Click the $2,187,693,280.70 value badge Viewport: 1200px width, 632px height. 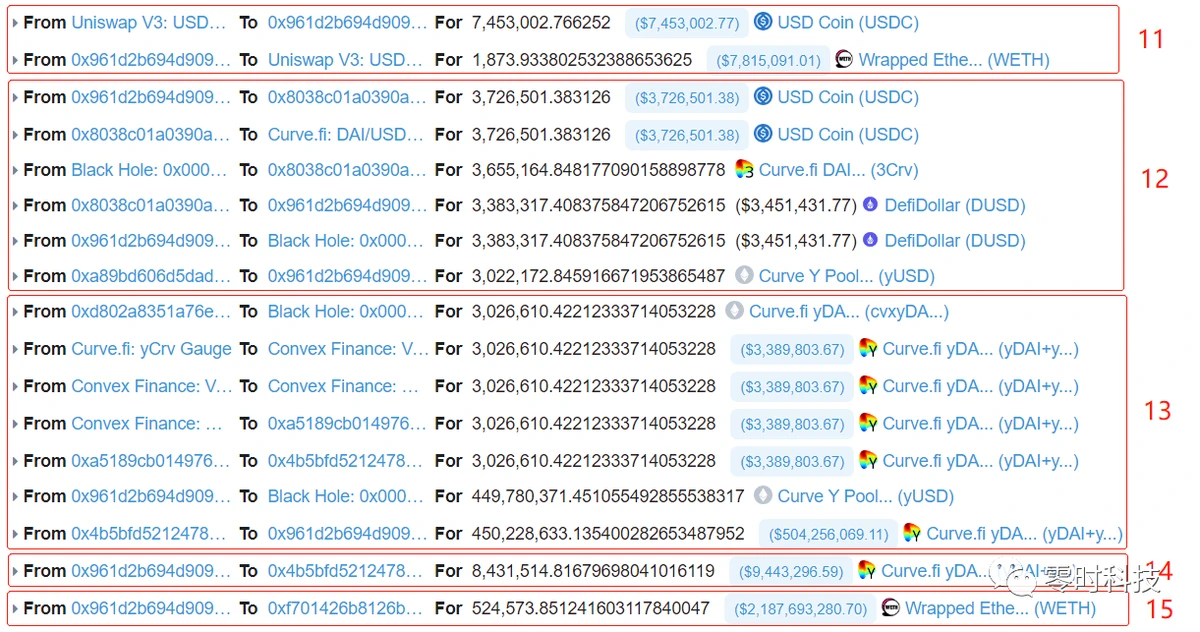pyautogui.click(x=801, y=608)
